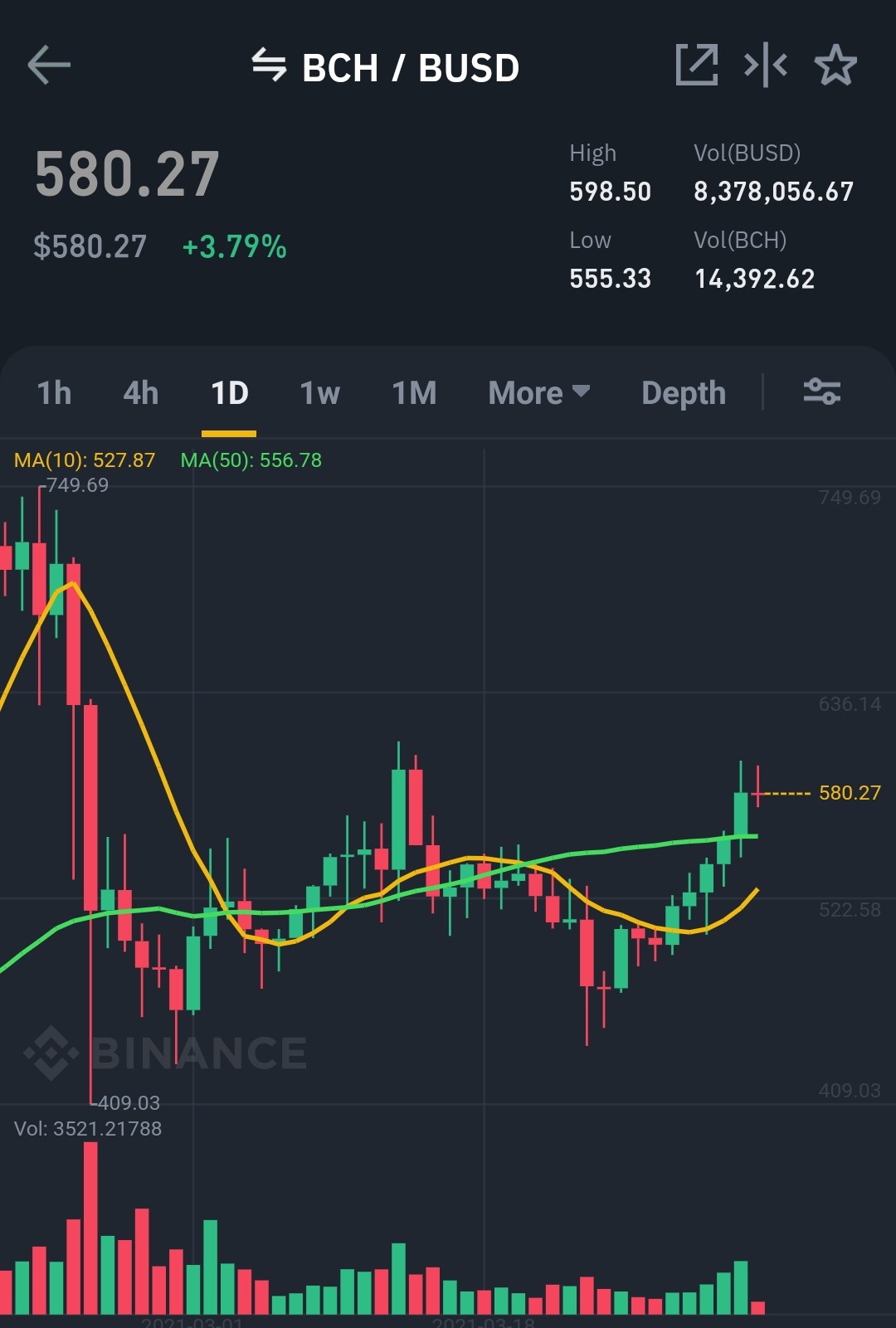896x1328 pixels.
Task: Open the share/export chart icon
Action: click(x=697, y=65)
